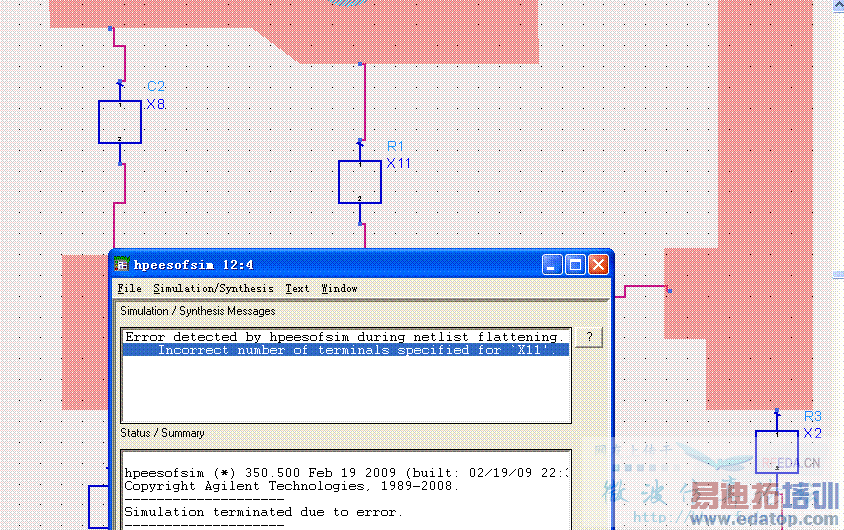Select the C2 X8 component box
This screenshot has height=530, width=844.
coord(120,122)
